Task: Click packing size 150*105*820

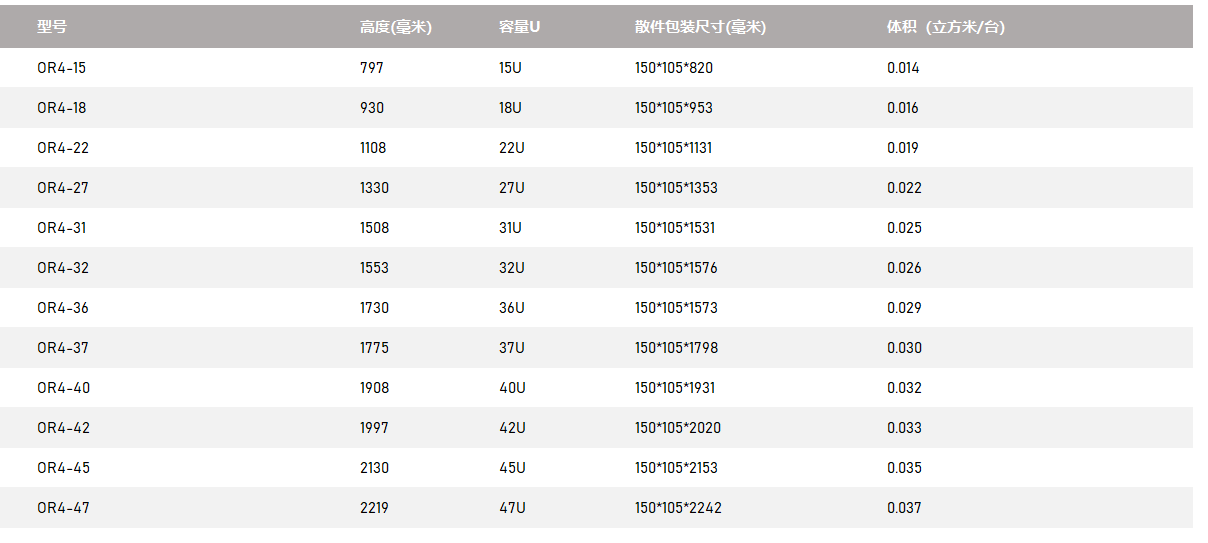Action: coord(674,68)
